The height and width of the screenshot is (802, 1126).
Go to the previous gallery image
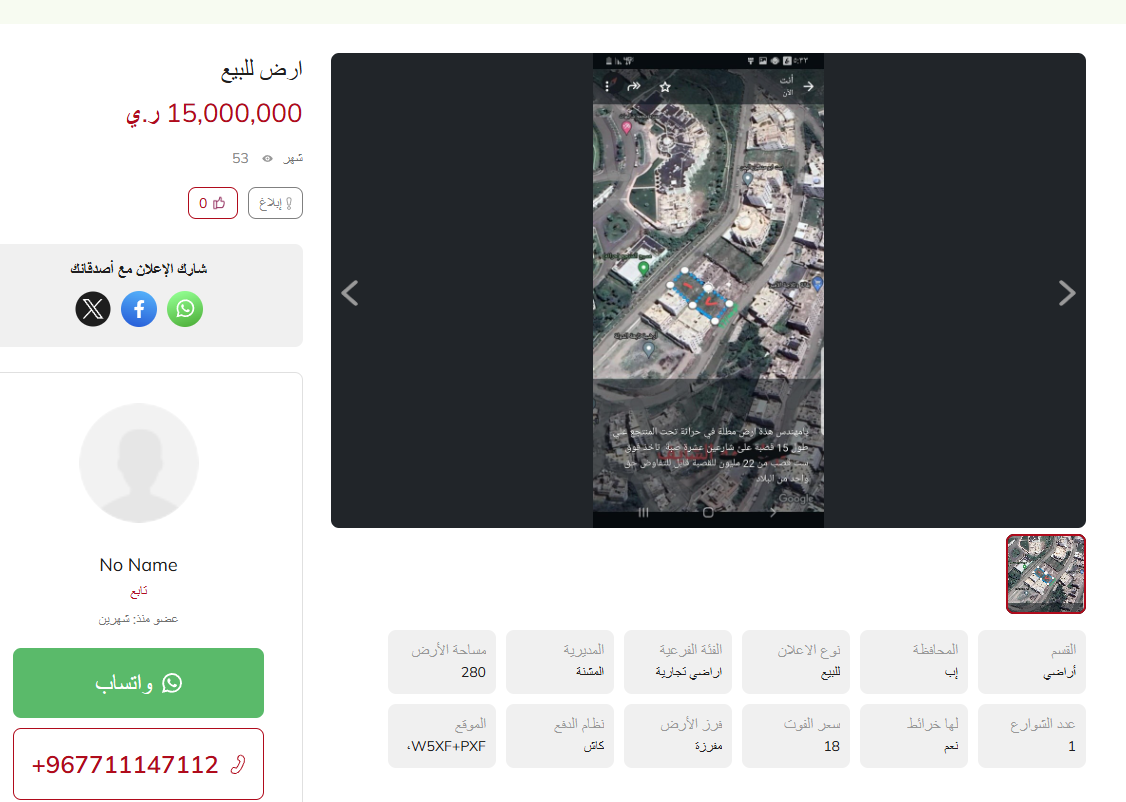click(350, 293)
